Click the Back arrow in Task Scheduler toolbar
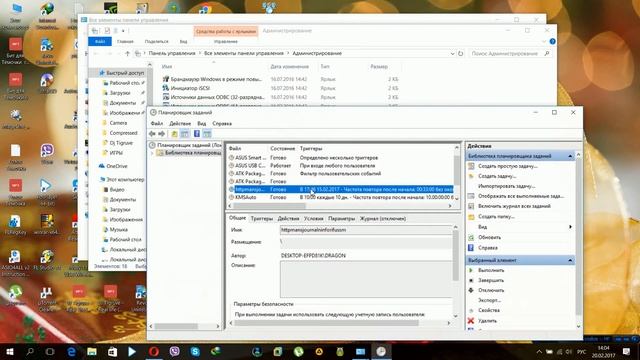 click(152, 134)
